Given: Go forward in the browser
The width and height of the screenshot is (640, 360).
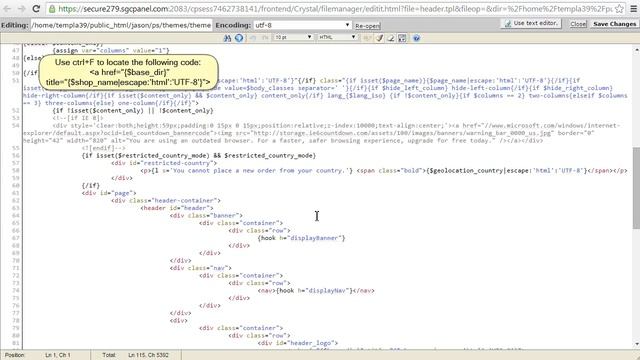Looking at the screenshot, I should pyautogui.click(x=21, y=9).
